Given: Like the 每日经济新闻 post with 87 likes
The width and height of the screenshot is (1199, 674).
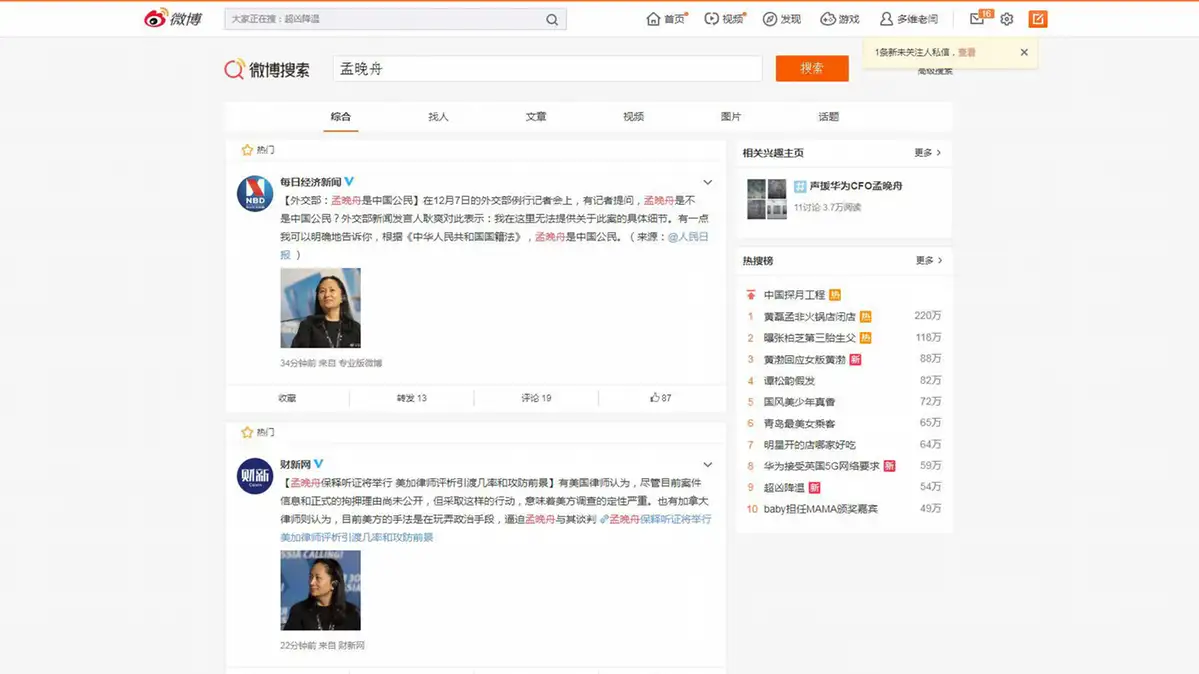Looking at the screenshot, I should pyautogui.click(x=660, y=398).
